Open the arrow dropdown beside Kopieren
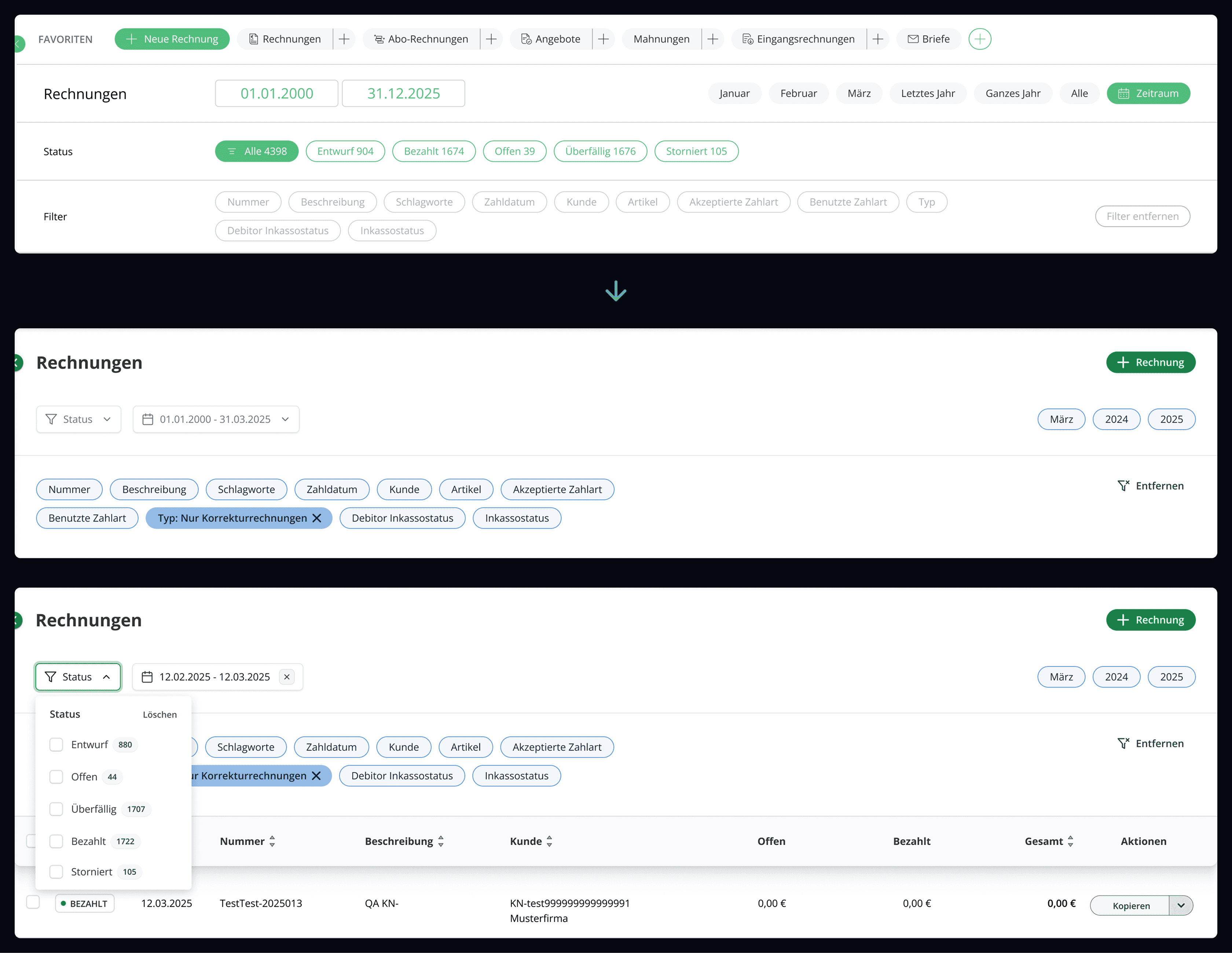 (x=1181, y=906)
